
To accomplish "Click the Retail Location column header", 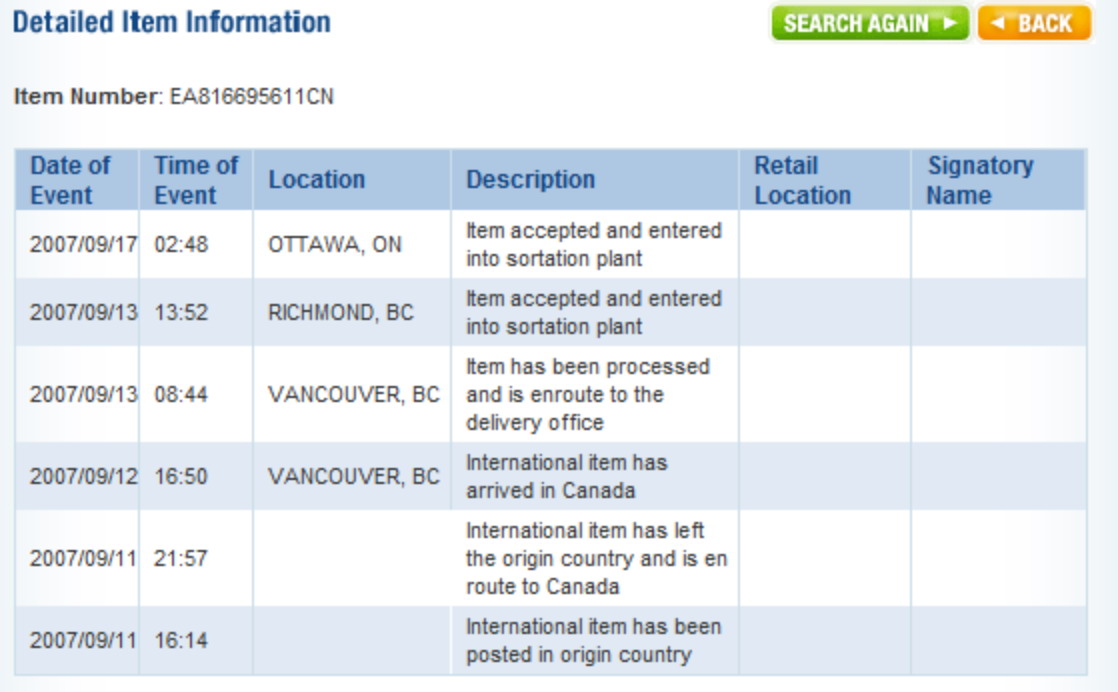I will click(802, 180).
